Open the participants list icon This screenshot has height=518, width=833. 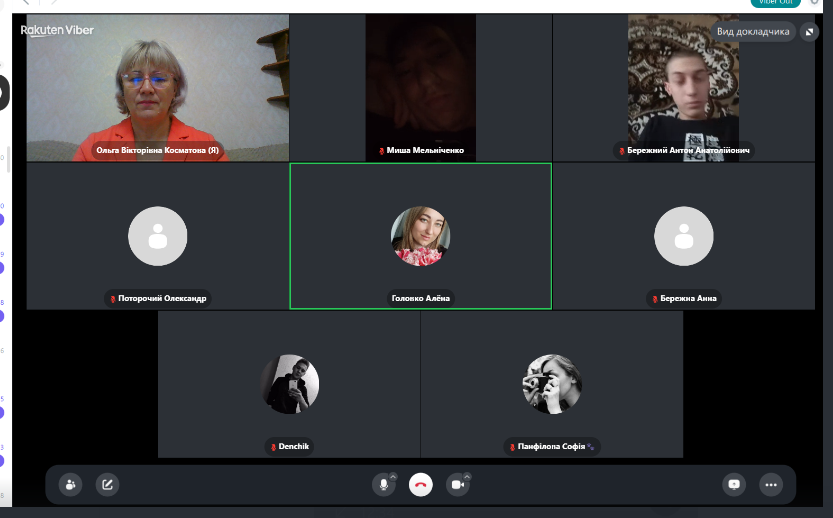pos(70,484)
